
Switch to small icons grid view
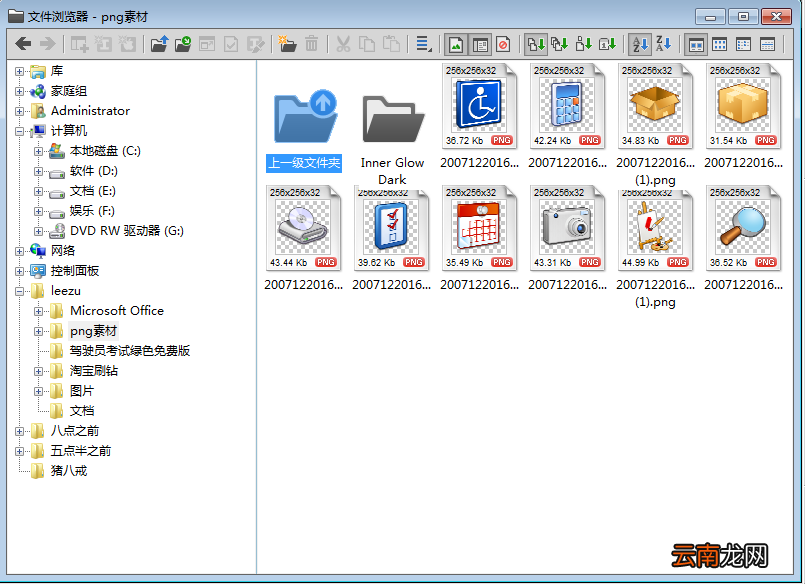720,45
